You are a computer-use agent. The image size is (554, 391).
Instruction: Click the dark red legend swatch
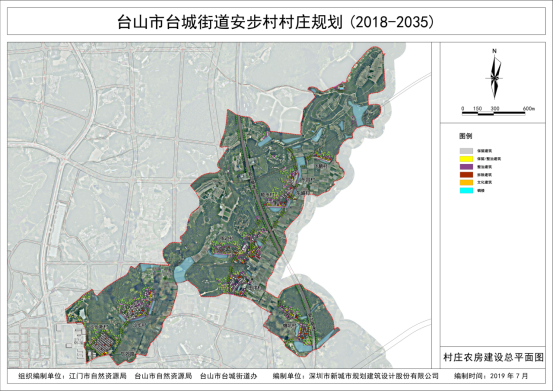coord(466,174)
